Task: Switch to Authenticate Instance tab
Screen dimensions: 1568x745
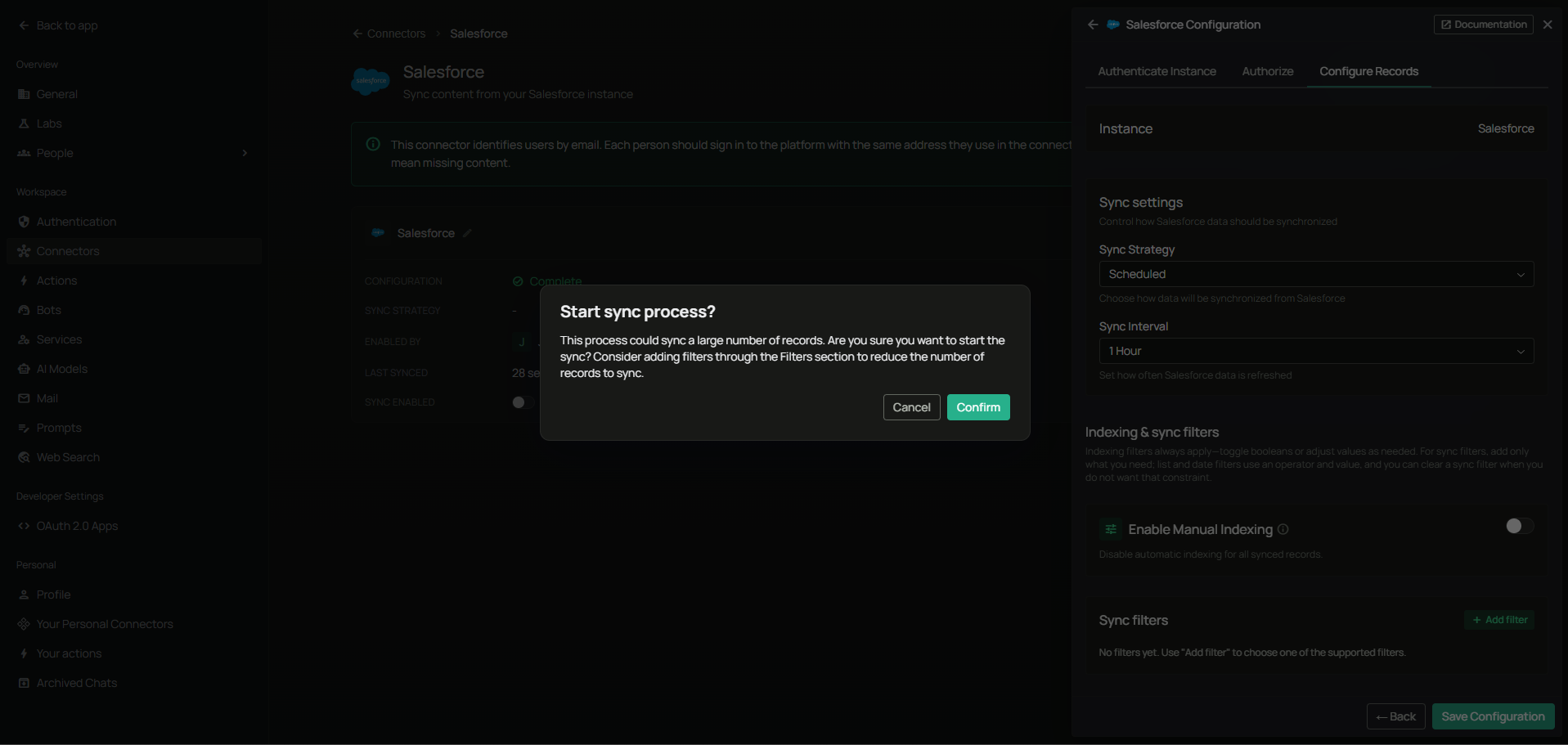Action: tap(1157, 71)
